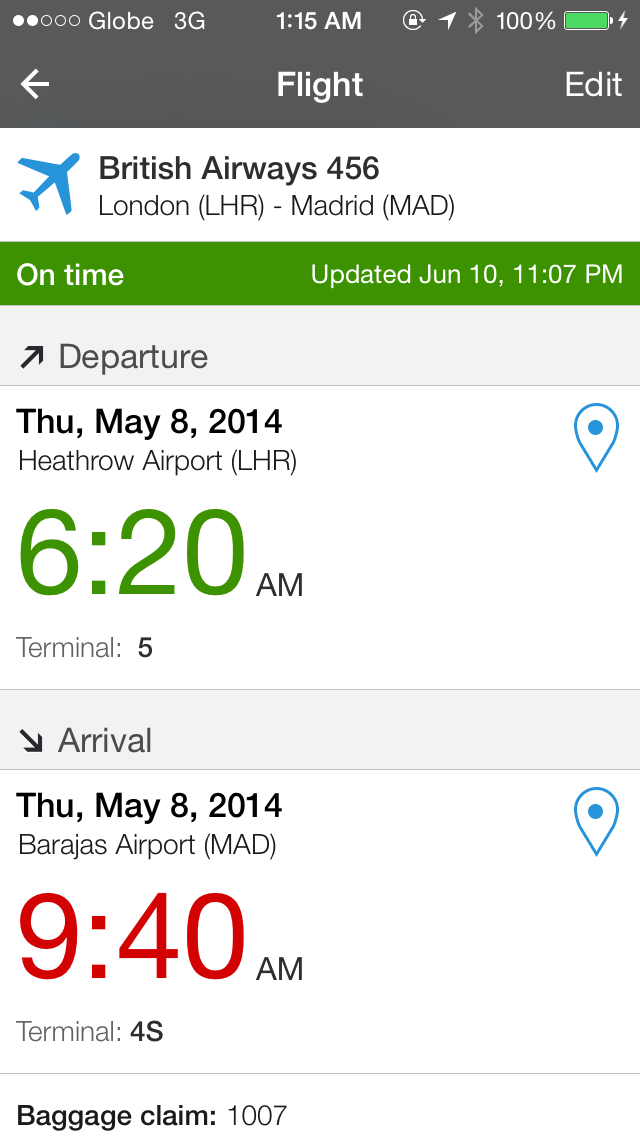This screenshot has height=1136, width=640.
Task: Open map pin for Heathrow Airport
Action: (596, 438)
